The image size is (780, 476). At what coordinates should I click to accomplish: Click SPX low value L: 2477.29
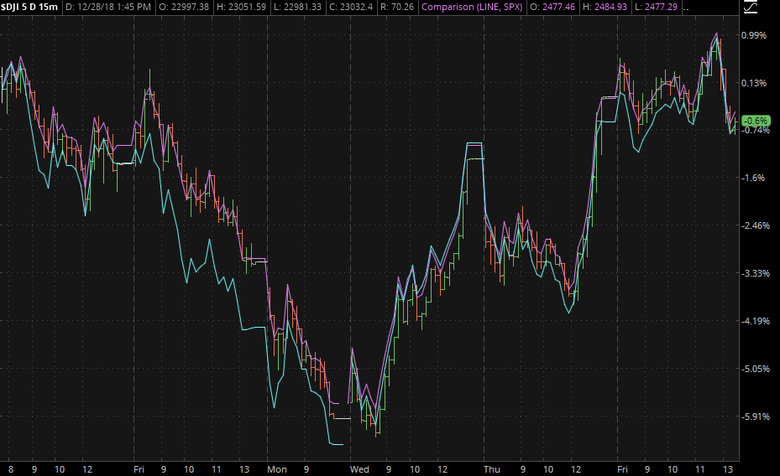click(x=656, y=7)
